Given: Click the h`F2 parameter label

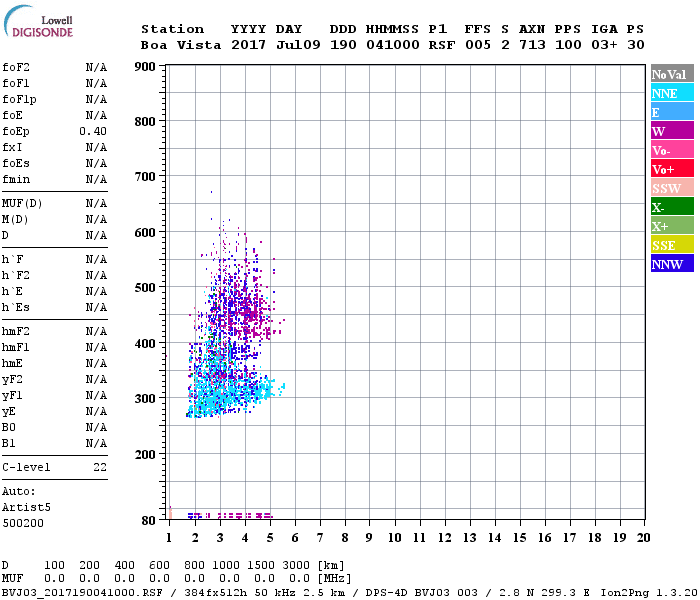Looking at the screenshot, I should click(16, 275).
